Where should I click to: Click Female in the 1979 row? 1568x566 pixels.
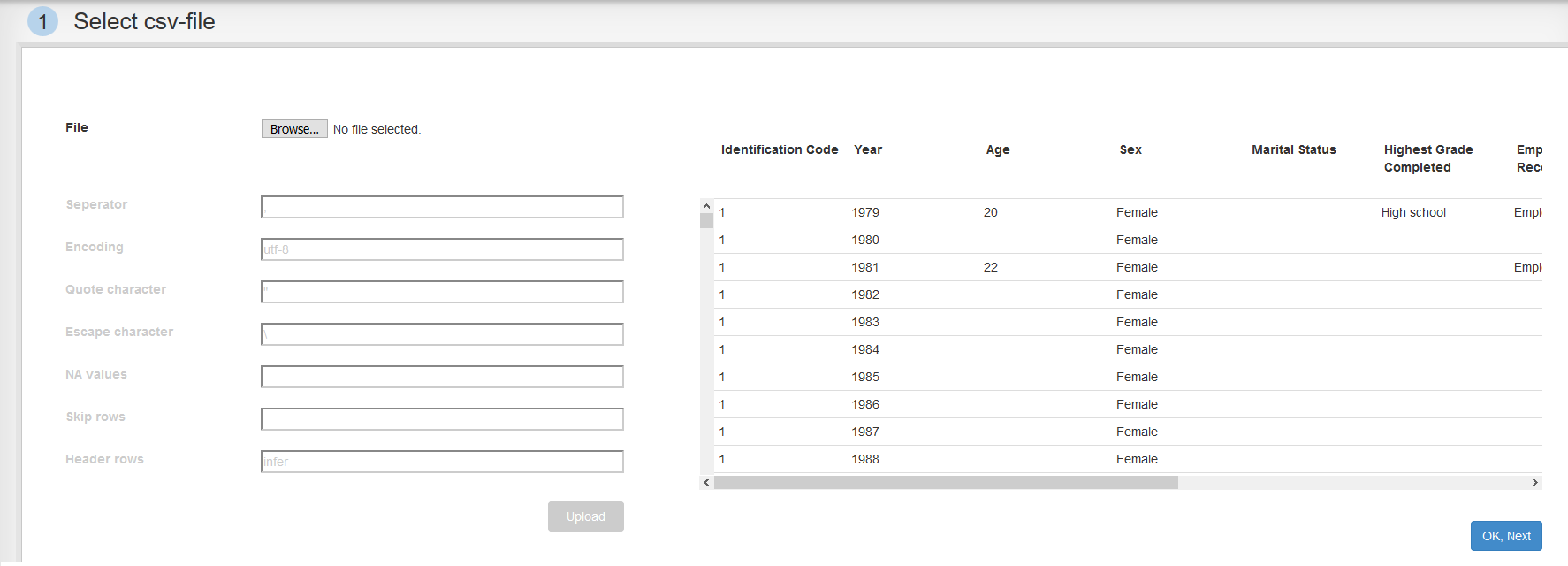point(1137,212)
